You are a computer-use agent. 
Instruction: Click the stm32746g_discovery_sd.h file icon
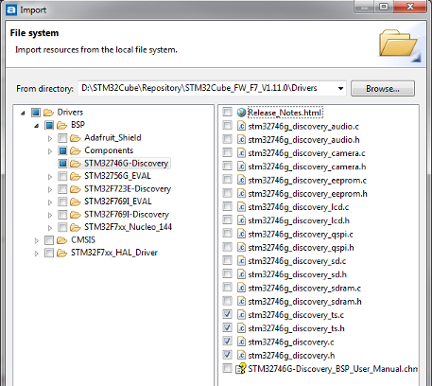(x=241, y=274)
